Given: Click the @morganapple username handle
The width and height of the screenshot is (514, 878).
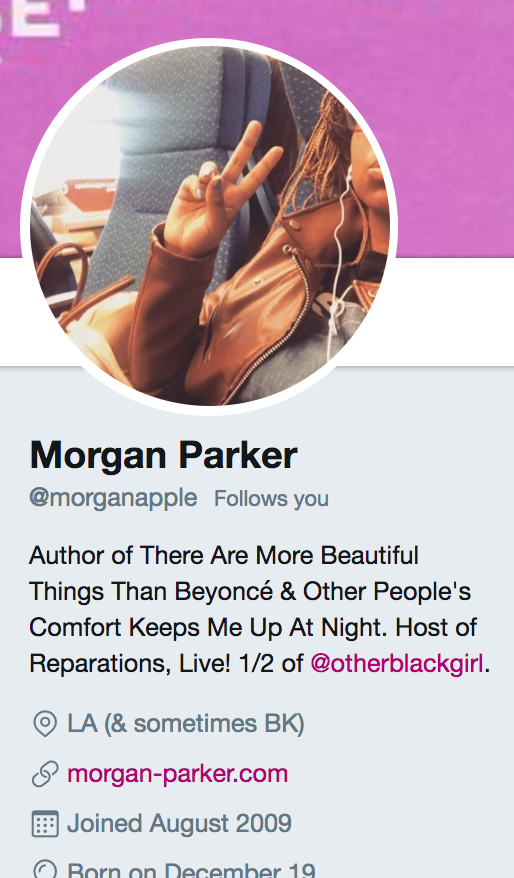Looking at the screenshot, I should 113,498.
